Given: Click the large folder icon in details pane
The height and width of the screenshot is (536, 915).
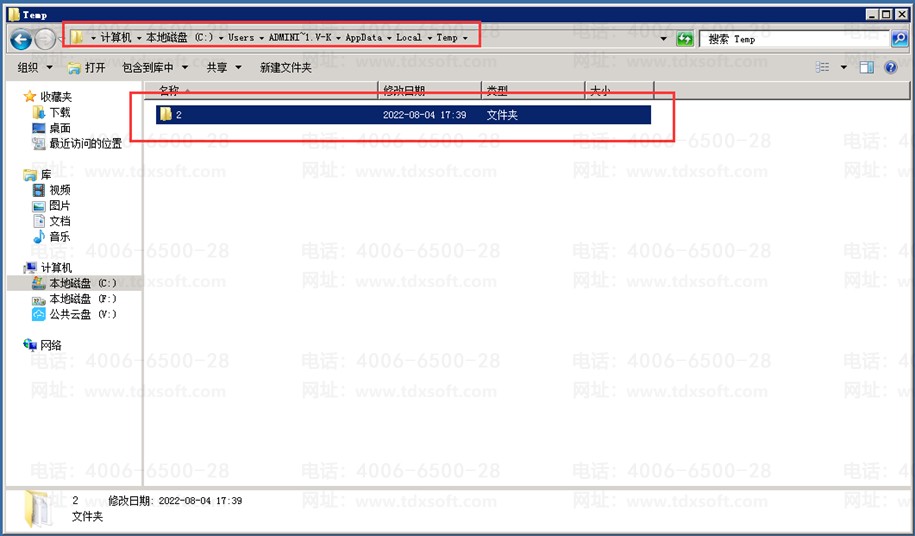Looking at the screenshot, I should 37,508.
